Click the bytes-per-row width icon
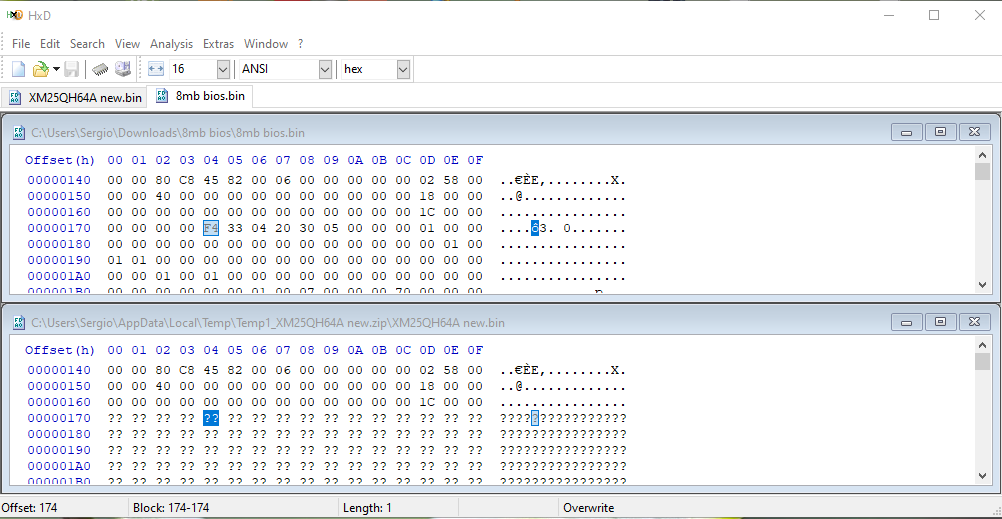This screenshot has width=1002, height=519. [x=156, y=69]
